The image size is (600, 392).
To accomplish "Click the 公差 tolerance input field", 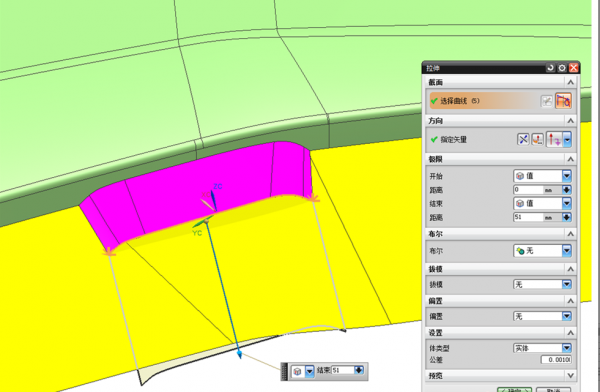I will (x=556, y=359).
